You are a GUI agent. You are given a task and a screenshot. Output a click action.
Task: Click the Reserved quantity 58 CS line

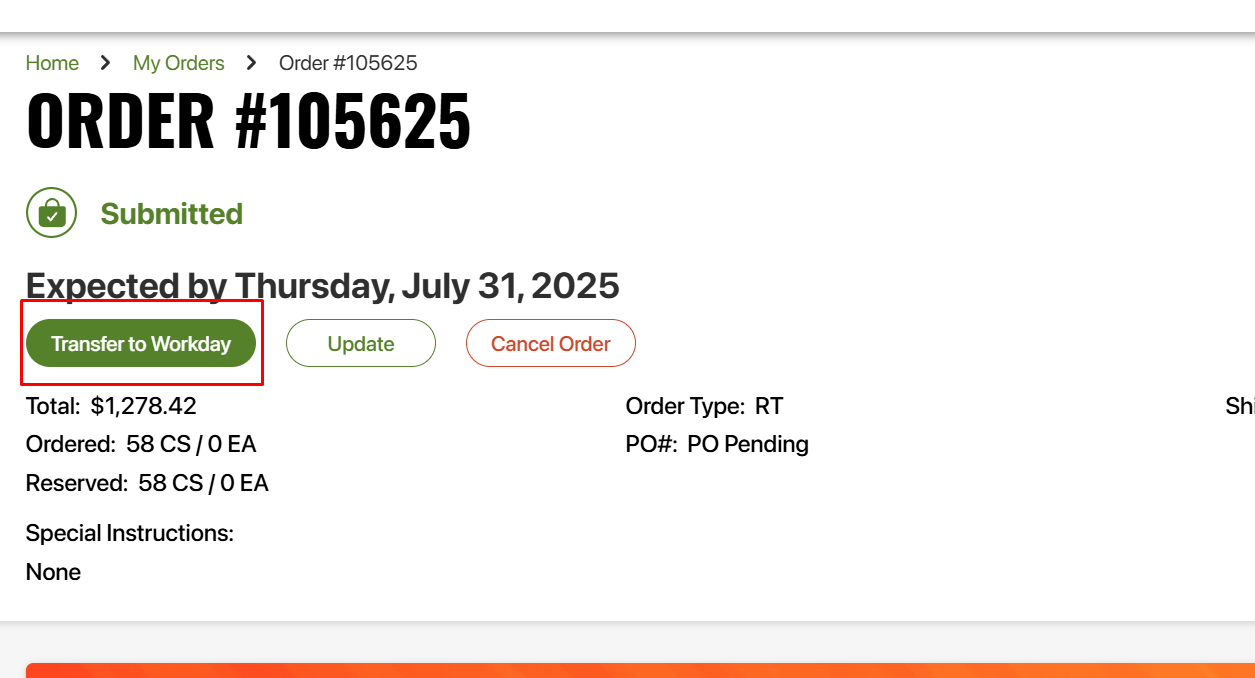[147, 484]
